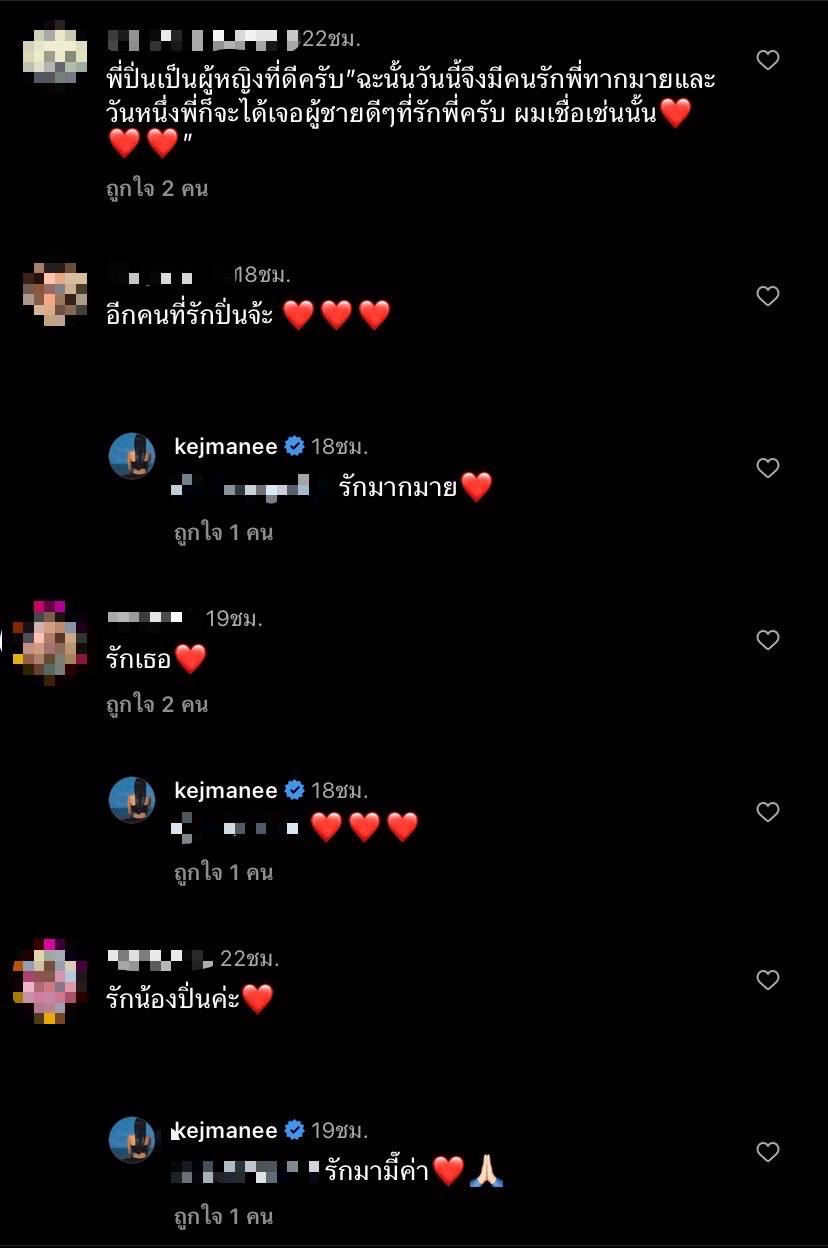The height and width of the screenshot is (1248, 828).
Task: Like the comment รักน้องปิ่นค่ะ
Action: point(768,980)
